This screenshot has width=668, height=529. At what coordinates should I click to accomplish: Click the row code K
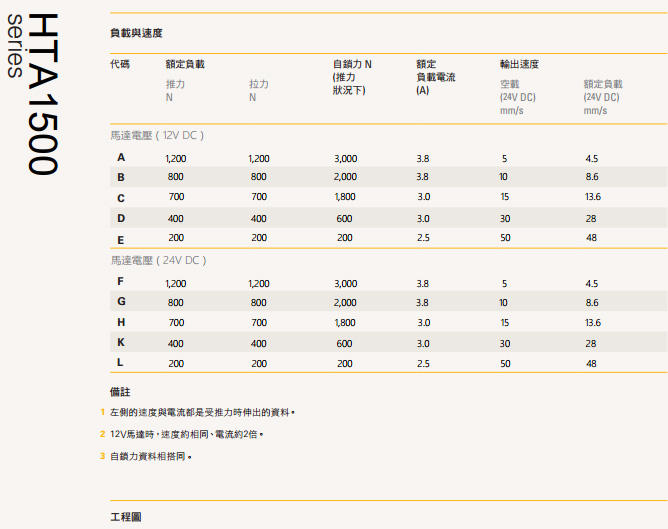(121, 342)
